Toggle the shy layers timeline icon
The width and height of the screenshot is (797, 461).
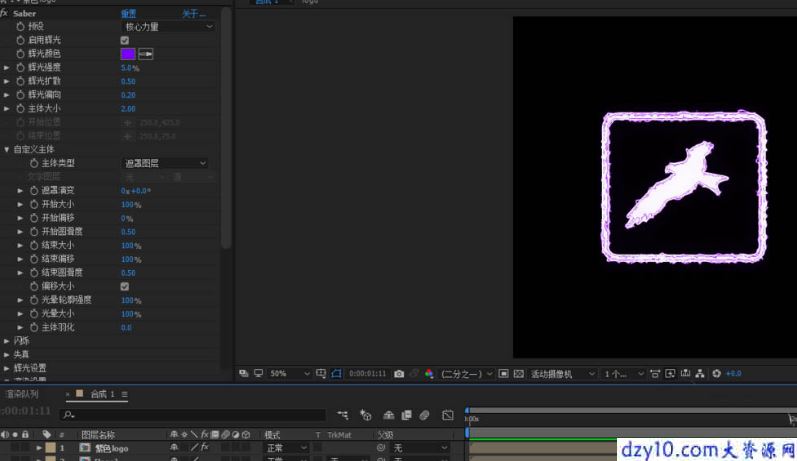[x=388, y=415]
